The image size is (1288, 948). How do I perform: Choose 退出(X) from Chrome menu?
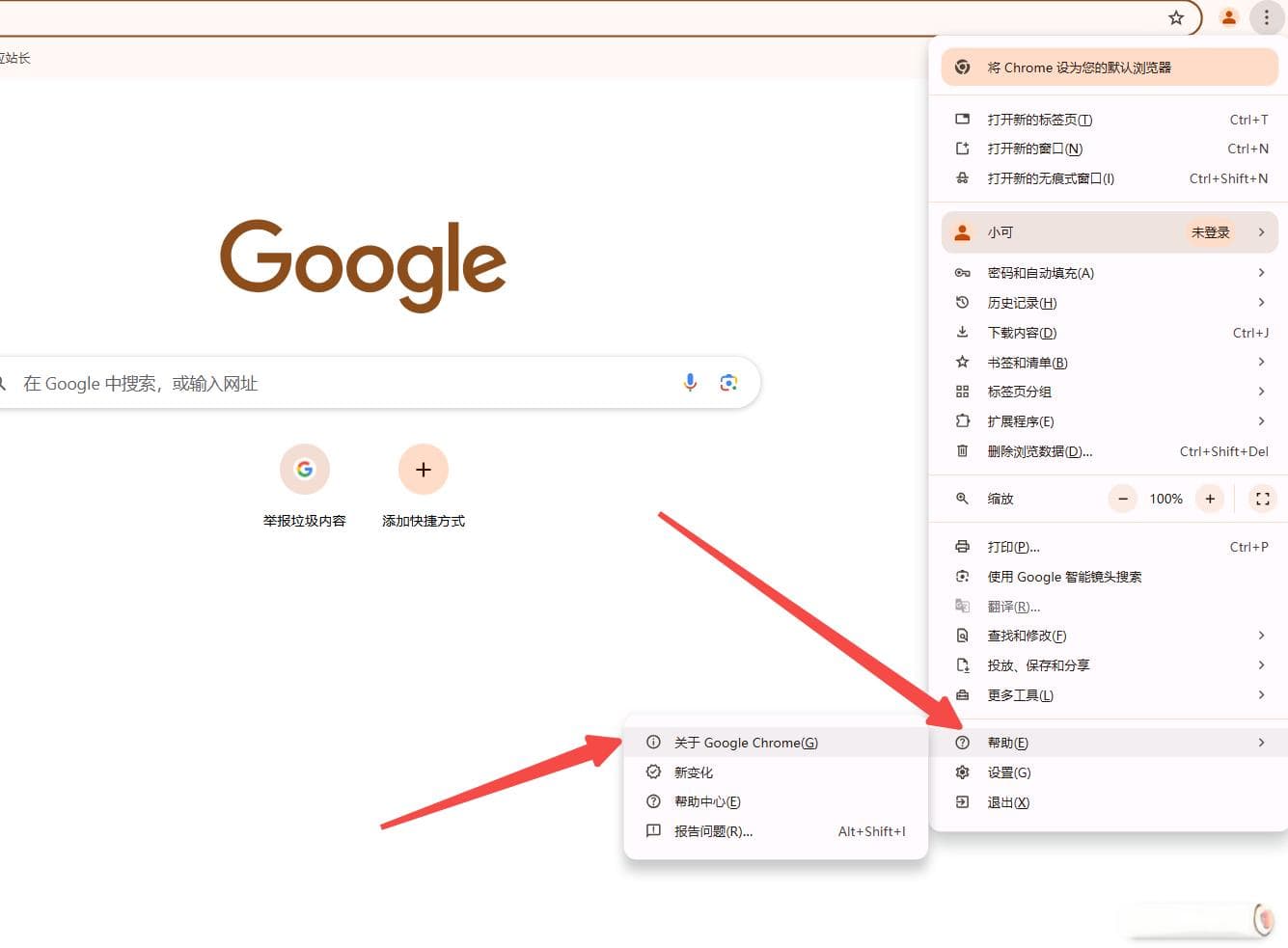1110,802
